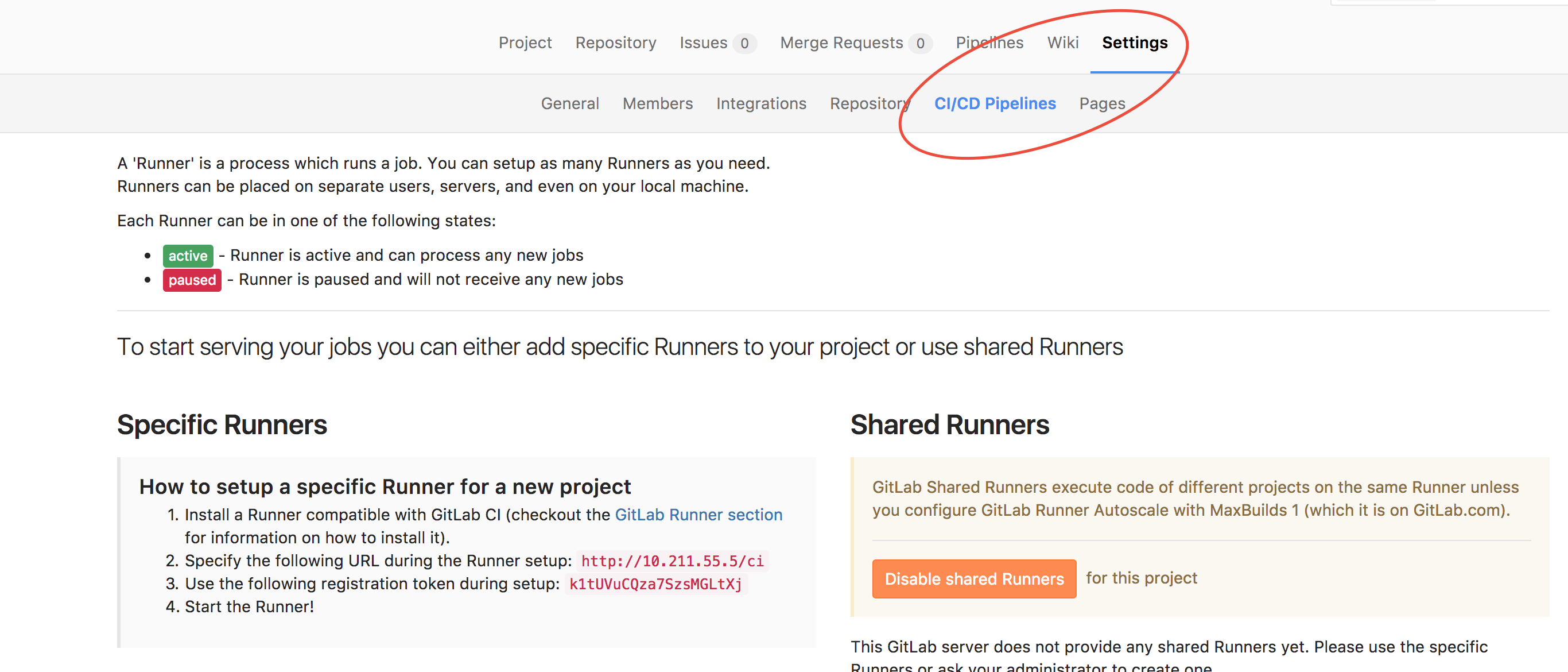This screenshot has width=1568, height=672.
Task: Open the Settings tab
Action: coord(1135,43)
